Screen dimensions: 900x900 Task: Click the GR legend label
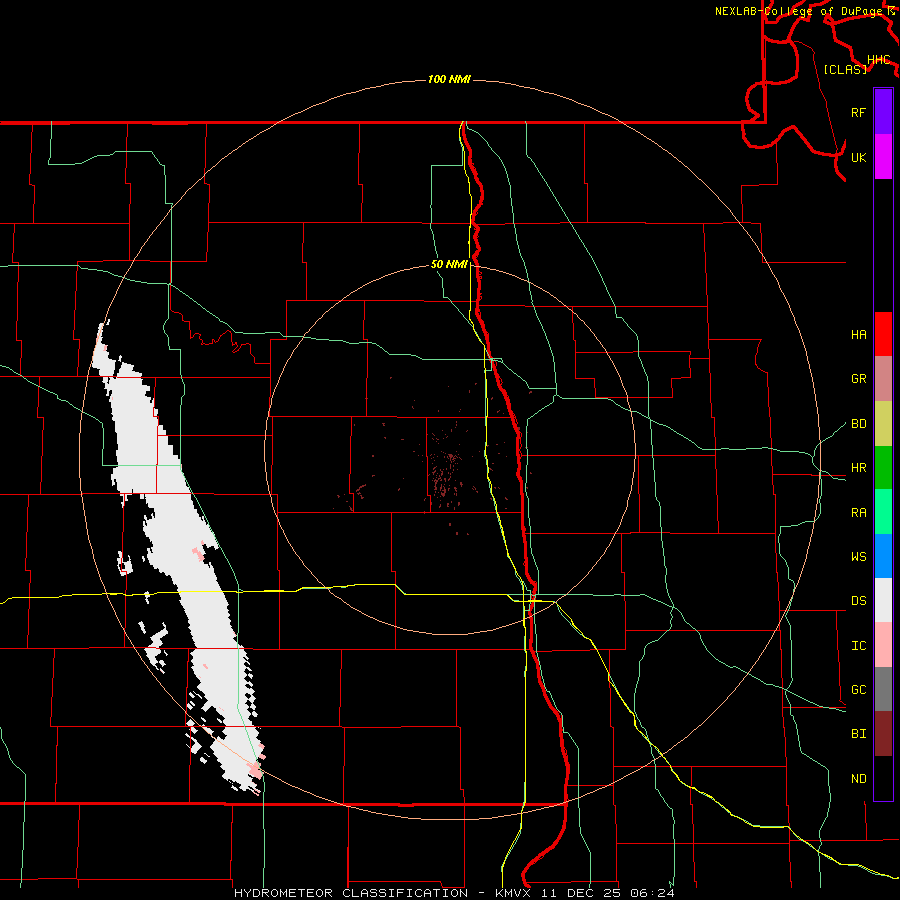[x=858, y=378]
